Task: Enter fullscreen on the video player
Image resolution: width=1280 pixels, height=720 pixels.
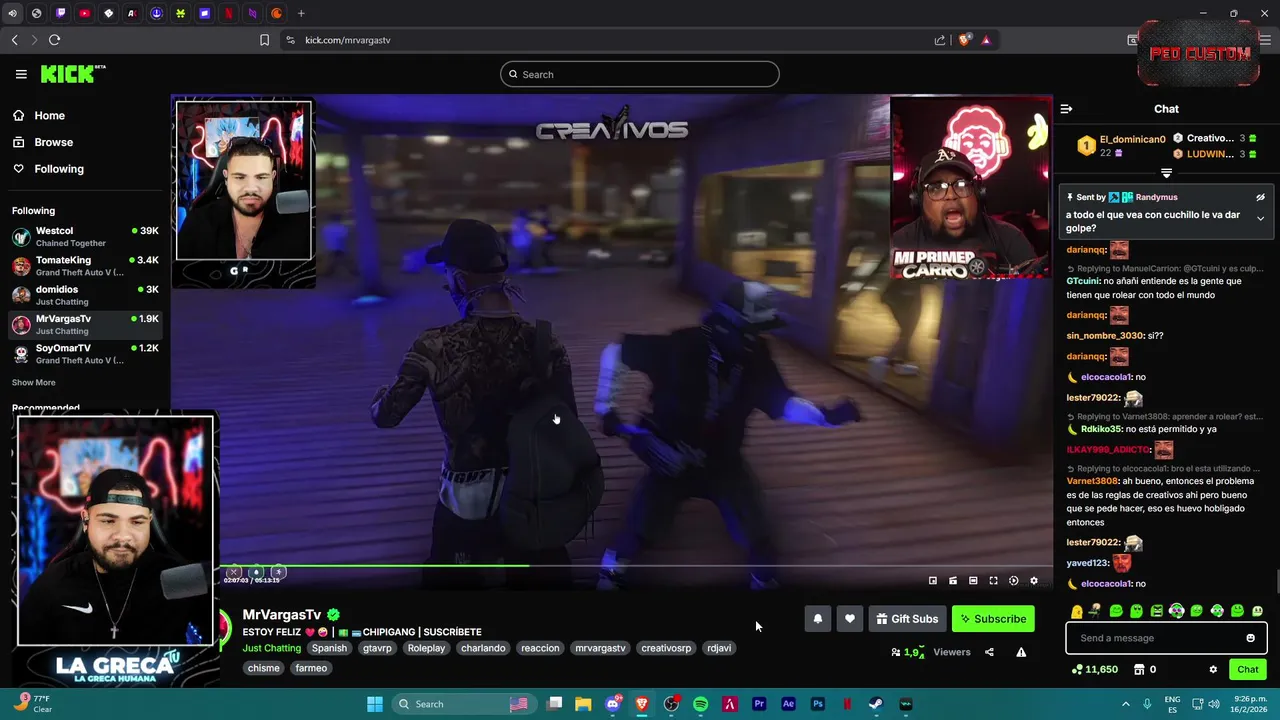Action: point(993,580)
